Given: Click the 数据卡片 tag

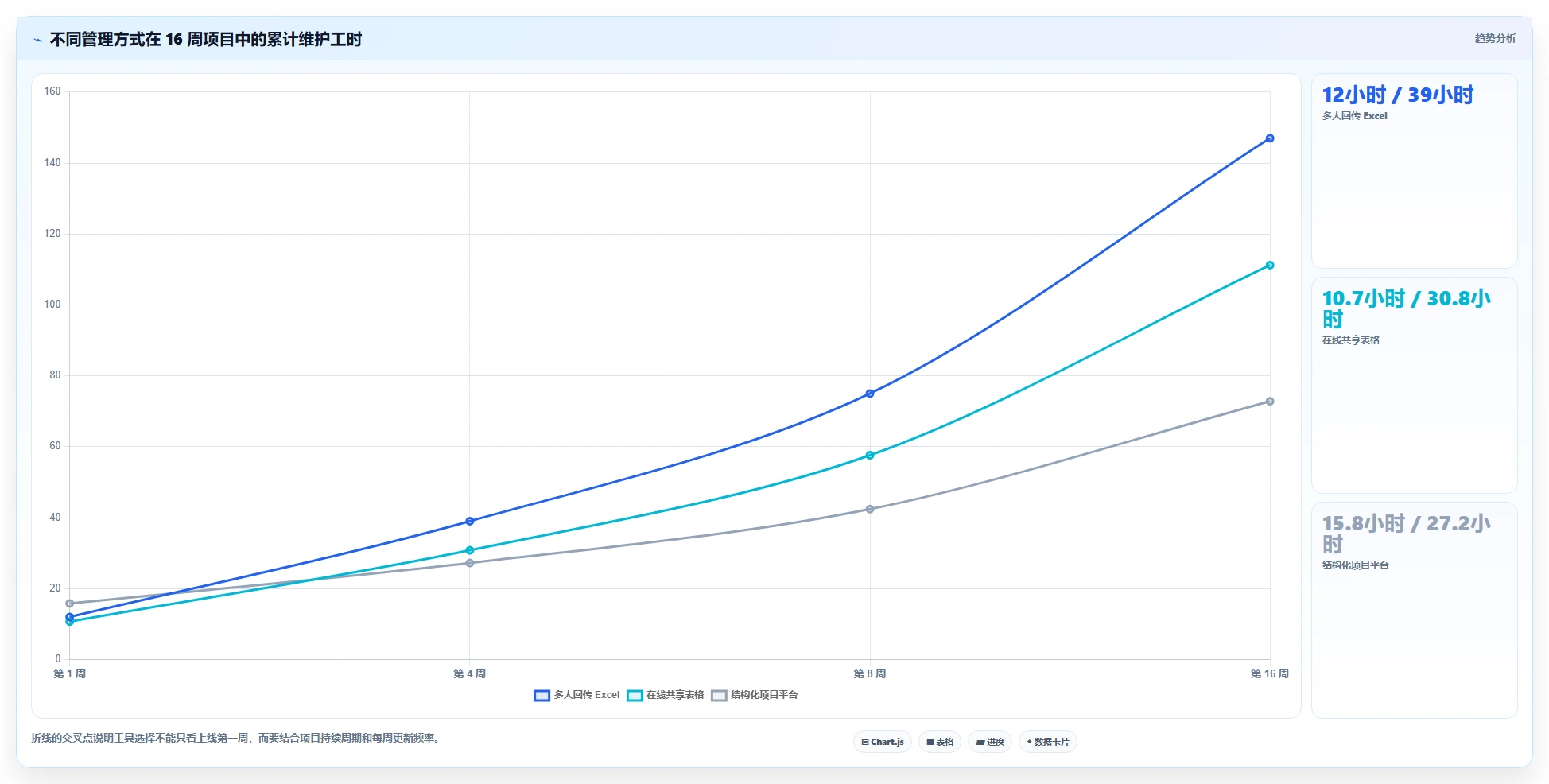Looking at the screenshot, I should click(1048, 742).
